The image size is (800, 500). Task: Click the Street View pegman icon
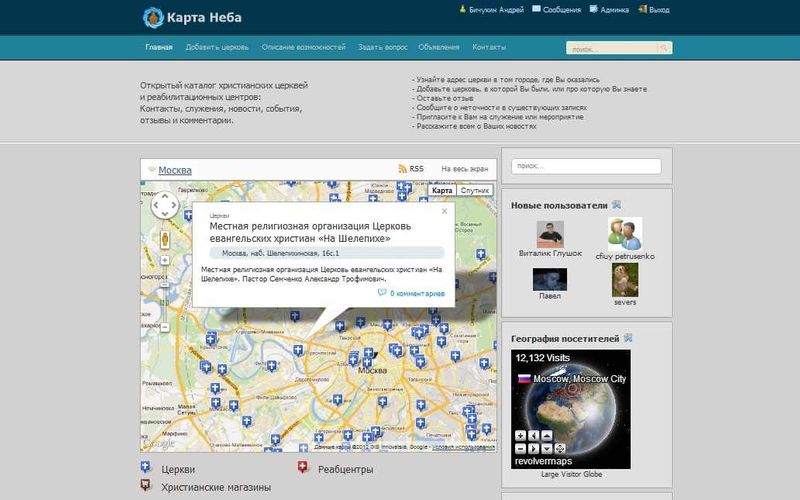pos(165,239)
